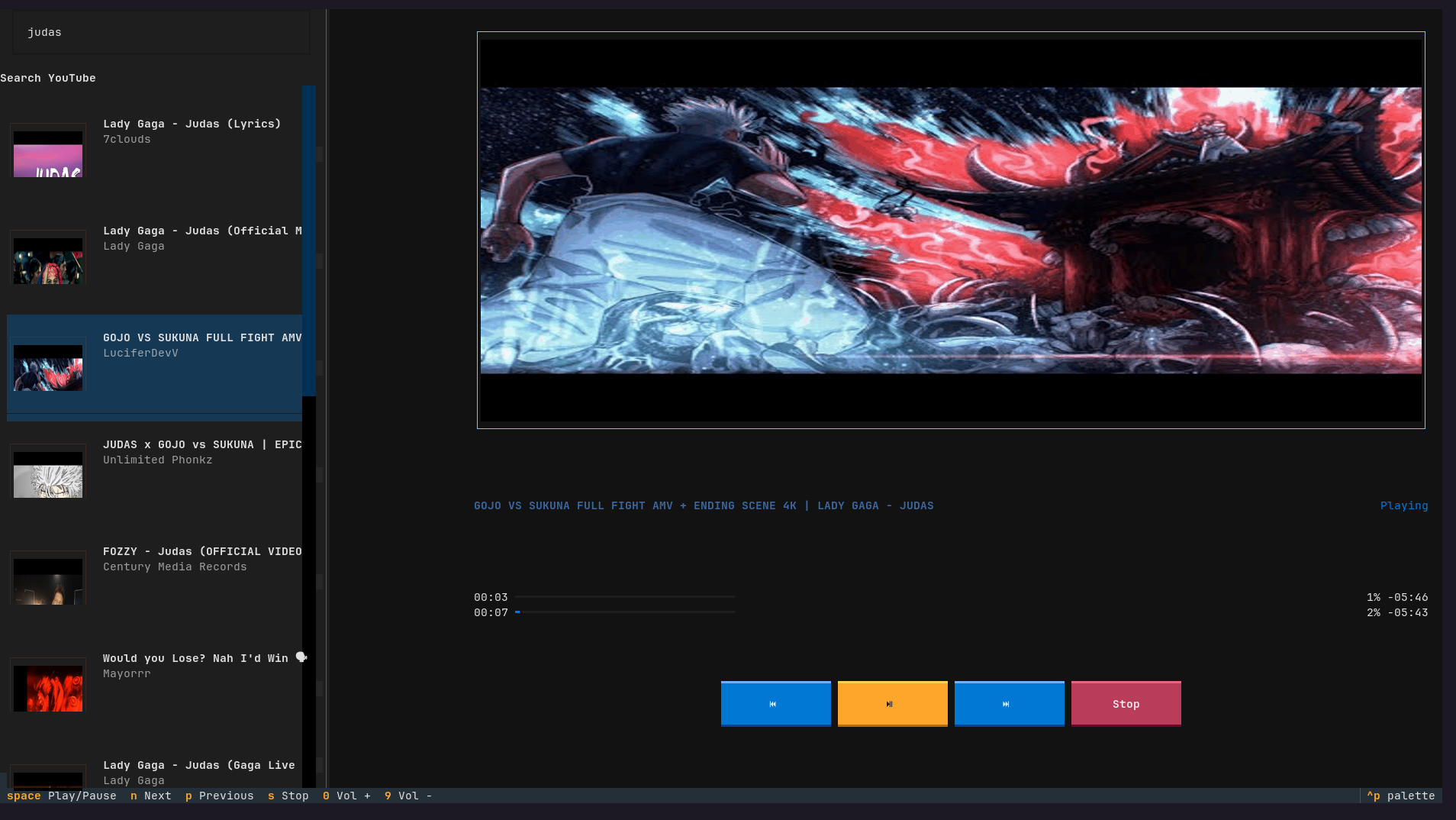Viewport: 1456px width, 820px height.
Task: Click channel name 'Mayorrr'
Action: point(127,673)
